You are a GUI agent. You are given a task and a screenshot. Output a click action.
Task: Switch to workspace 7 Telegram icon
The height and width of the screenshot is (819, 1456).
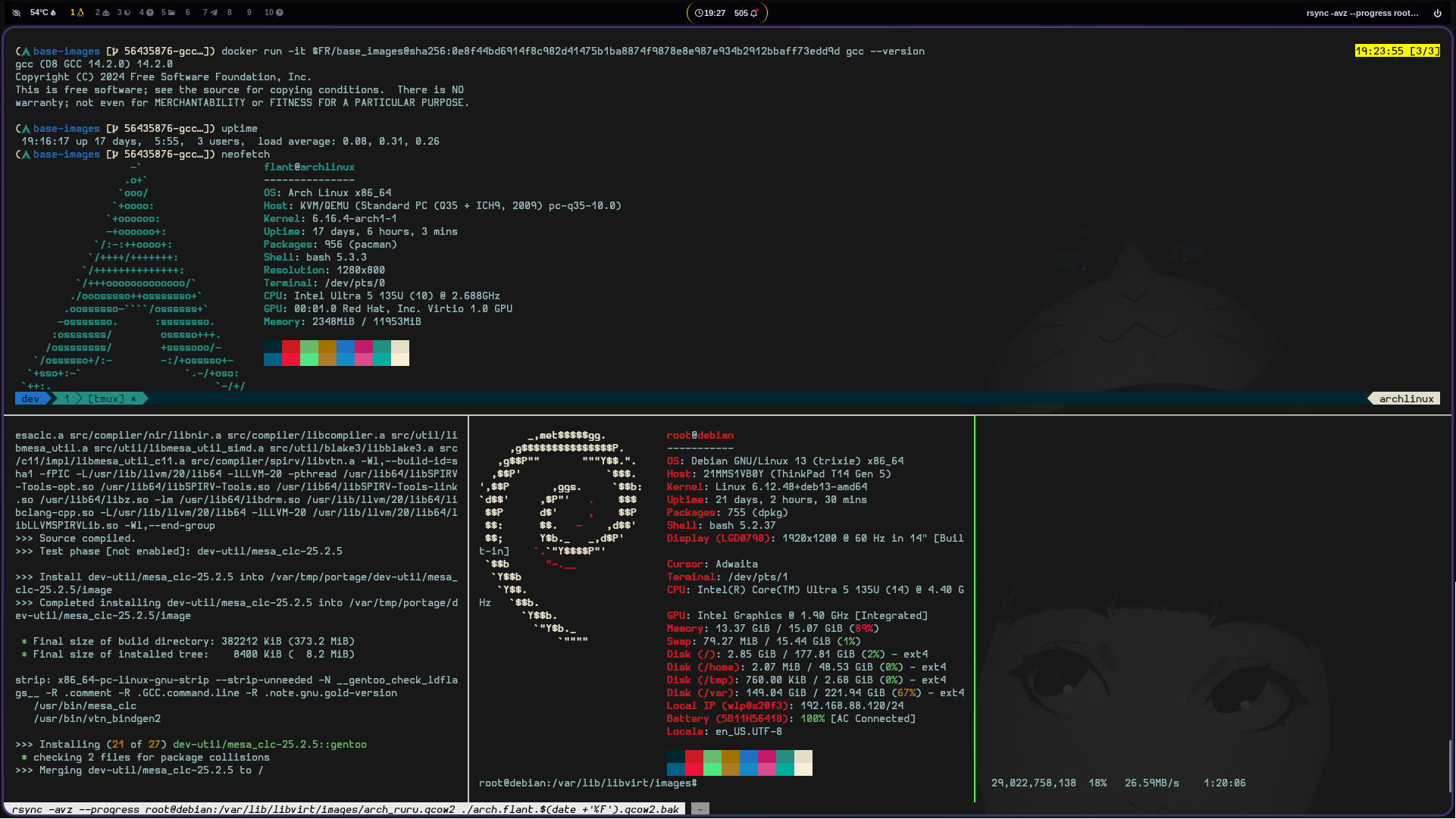point(210,13)
